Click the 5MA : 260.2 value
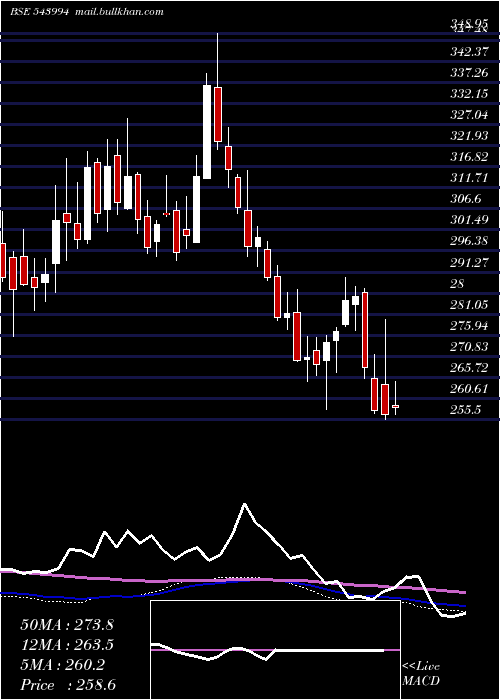 tap(63, 665)
